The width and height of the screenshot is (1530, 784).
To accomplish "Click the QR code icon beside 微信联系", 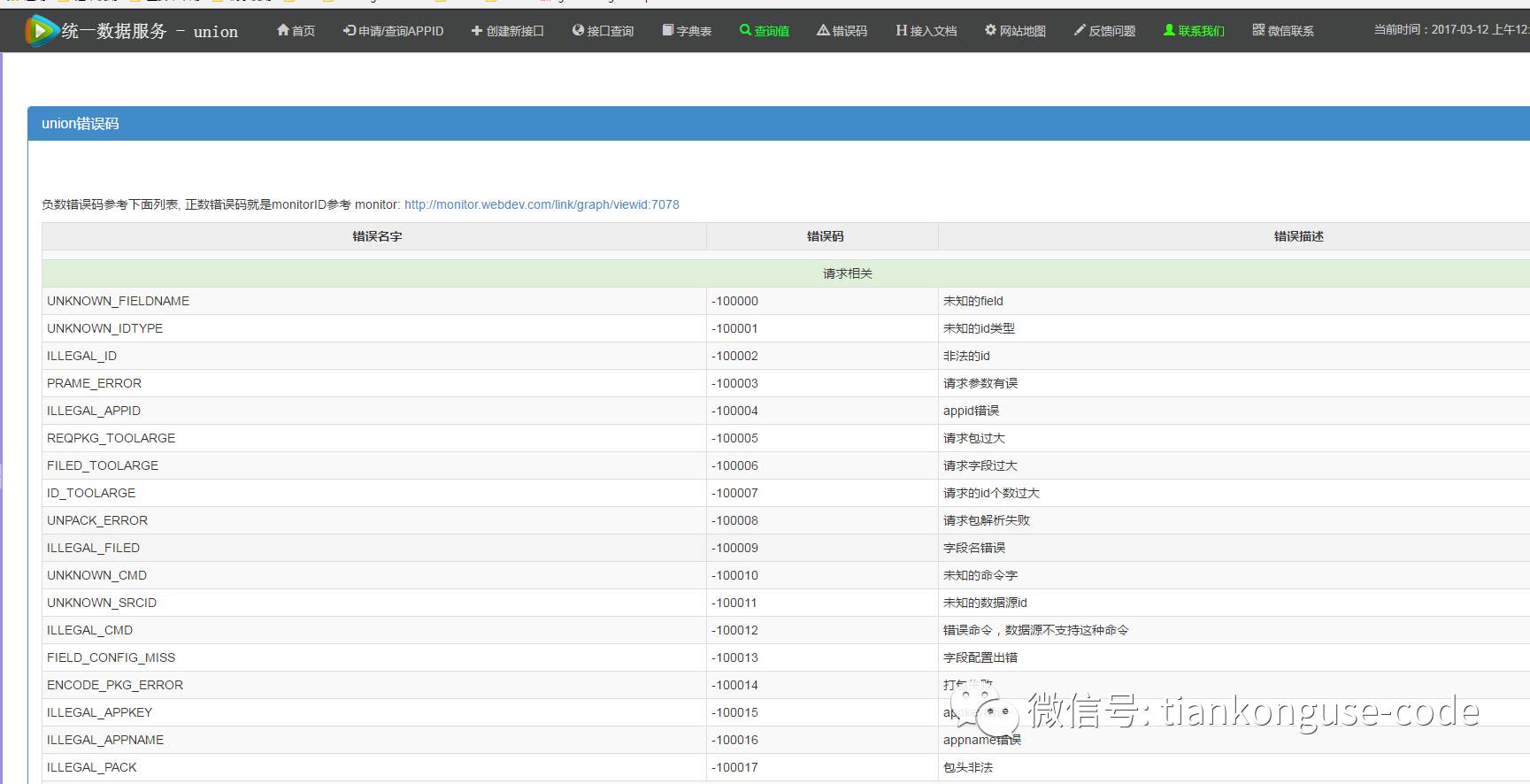I will pos(1258,30).
